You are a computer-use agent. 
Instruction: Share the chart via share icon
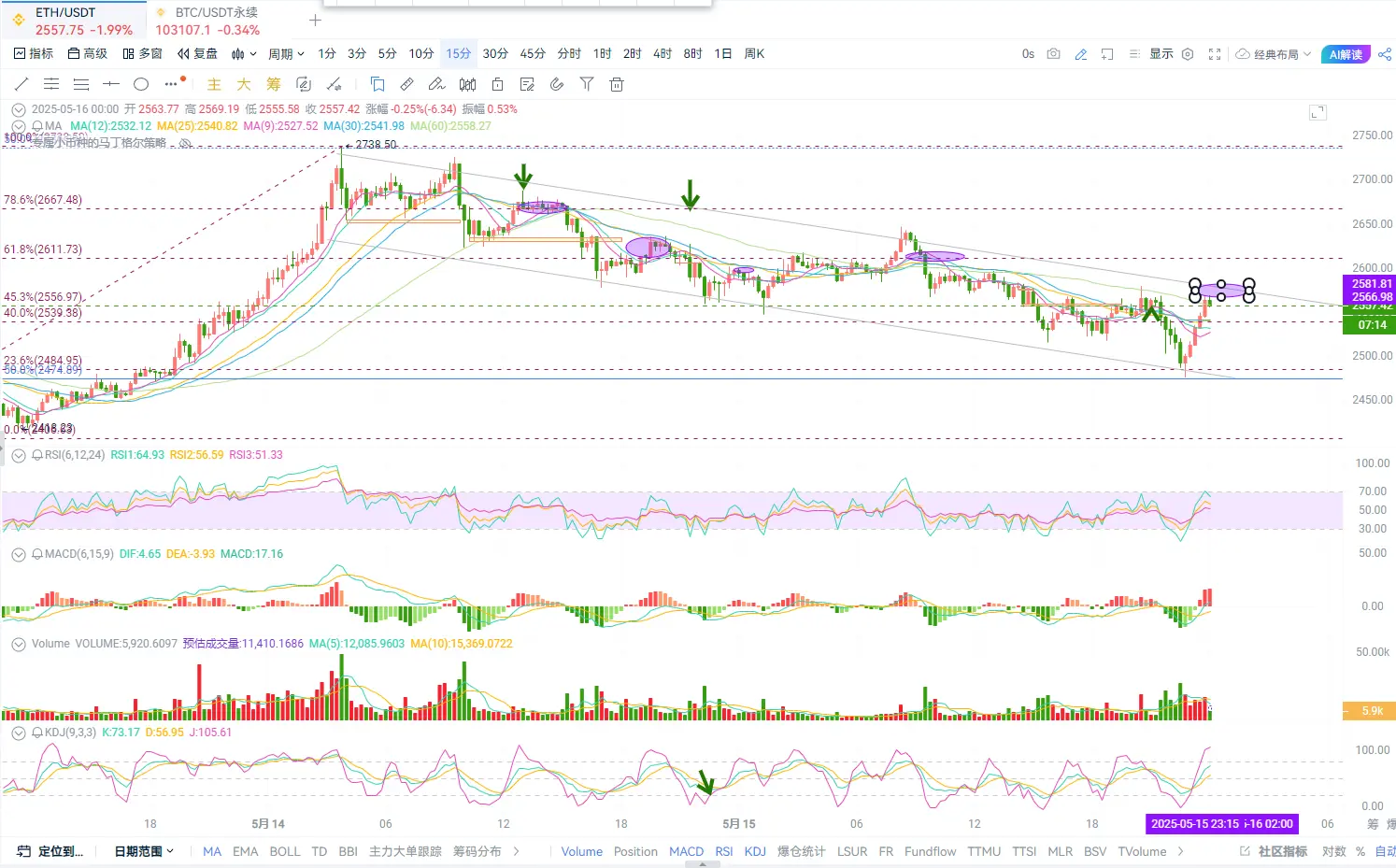(1385, 54)
